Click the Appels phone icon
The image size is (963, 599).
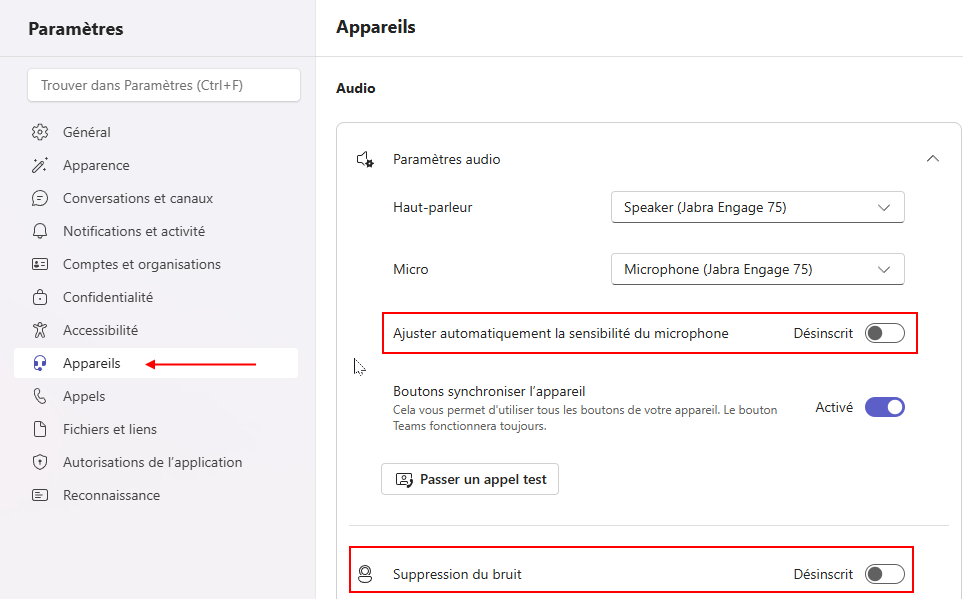(40, 396)
